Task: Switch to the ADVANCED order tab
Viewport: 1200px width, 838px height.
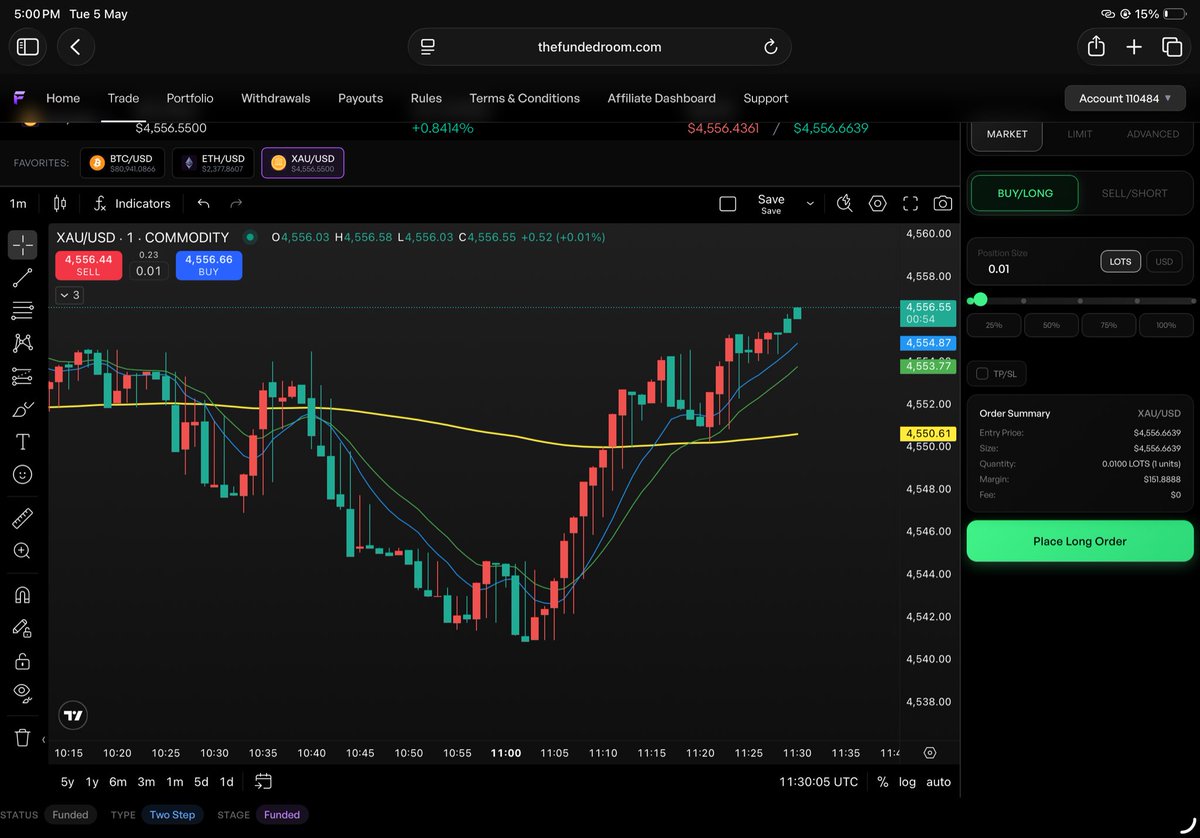Action: [x=1153, y=134]
